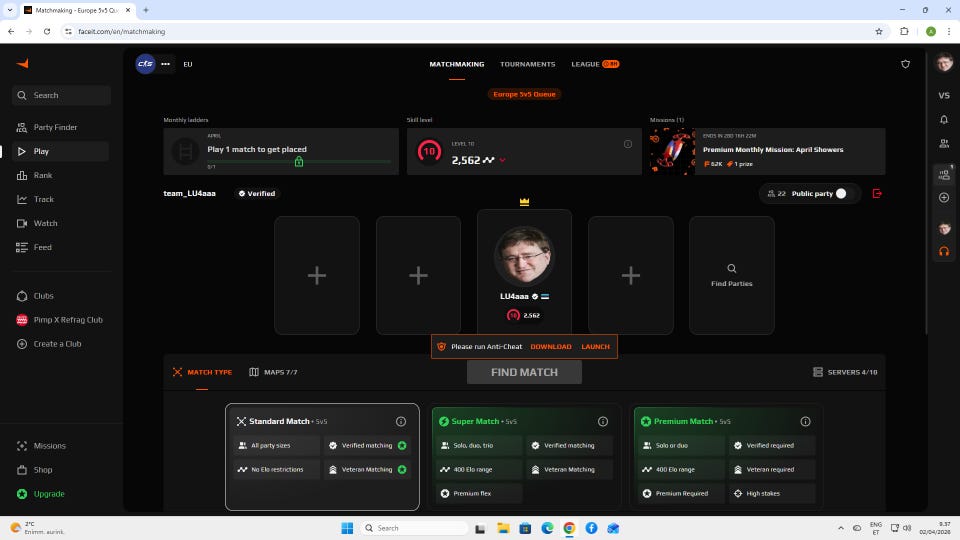Click the Anti-Cheat DOWNLOAD link

point(550,347)
